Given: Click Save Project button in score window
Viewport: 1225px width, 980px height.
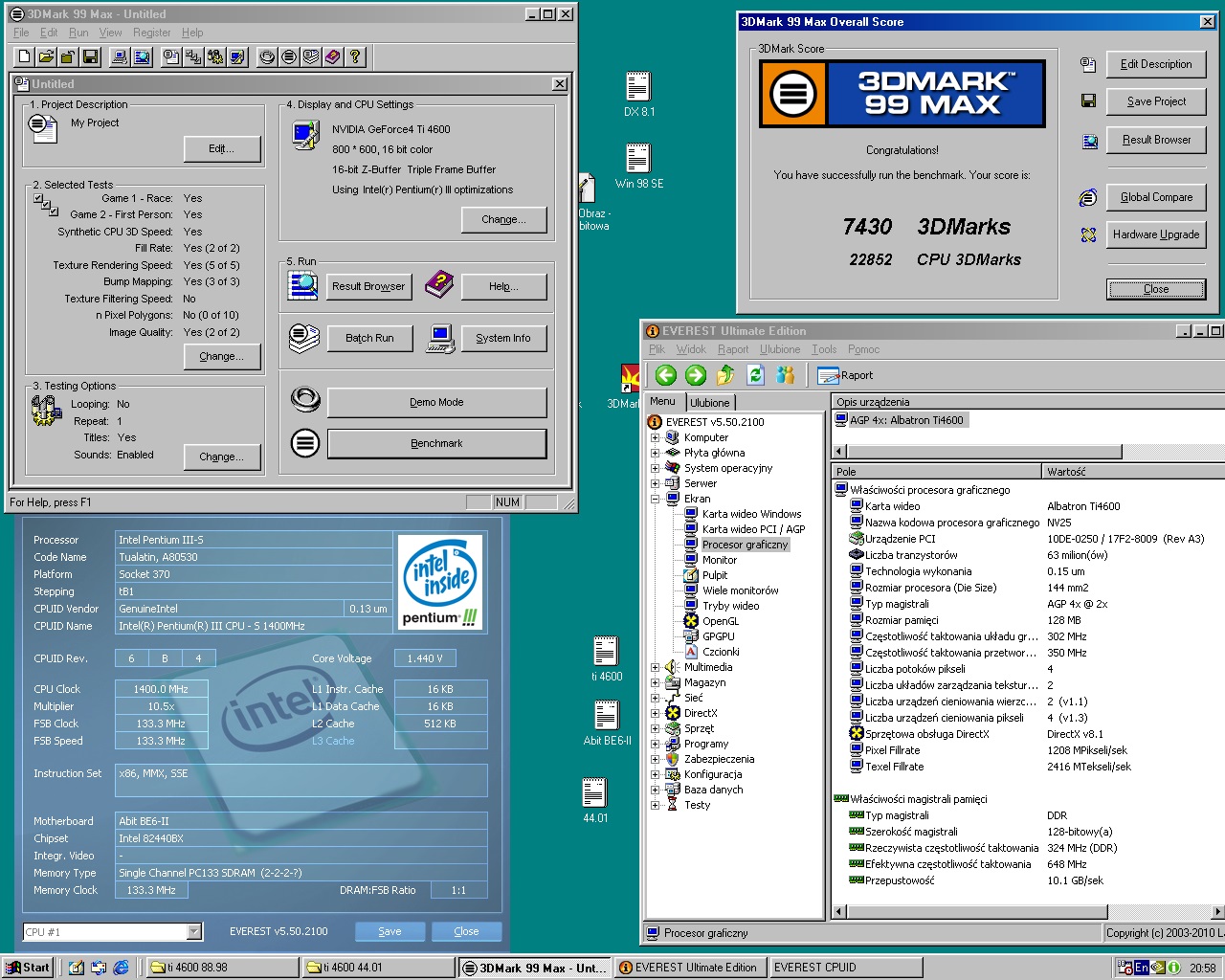Looking at the screenshot, I should click(x=1156, y=101).
